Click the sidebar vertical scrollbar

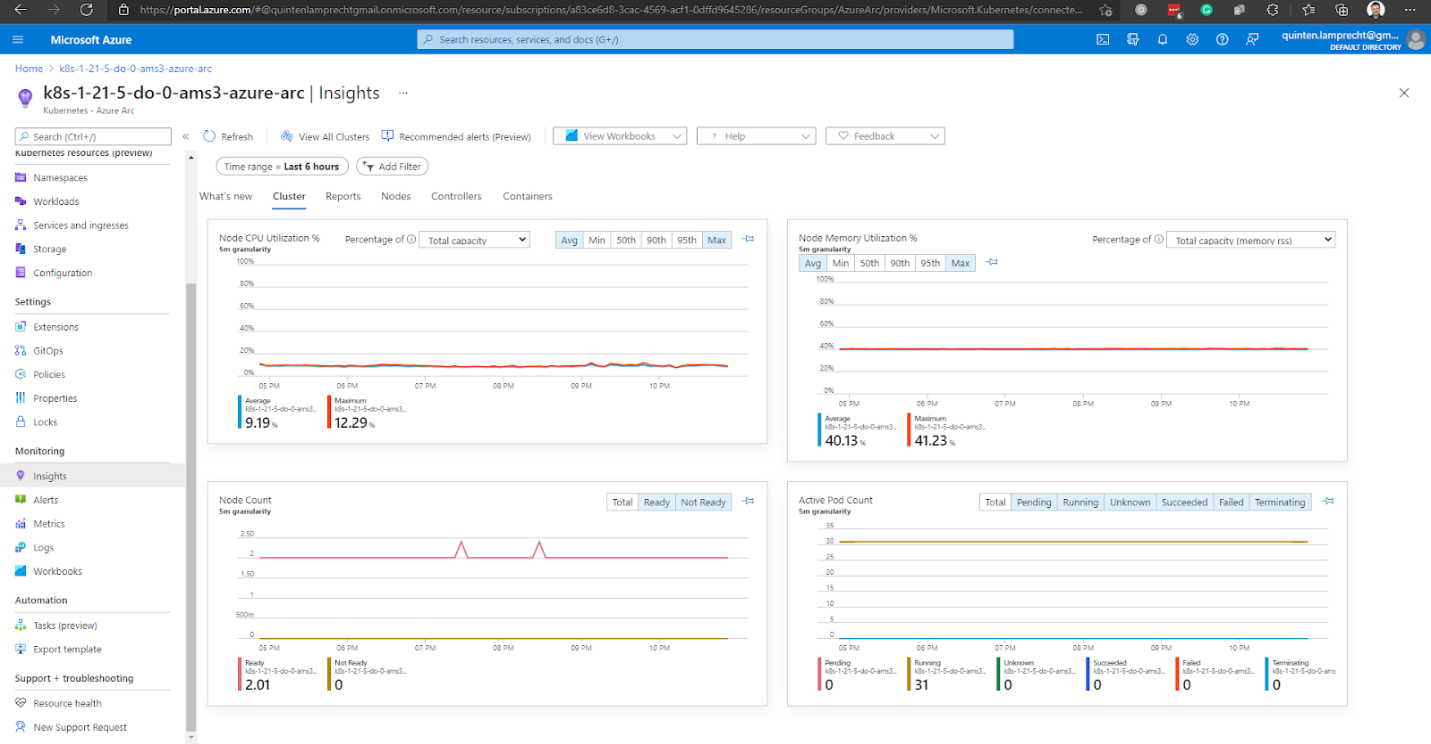click(191, 505)
